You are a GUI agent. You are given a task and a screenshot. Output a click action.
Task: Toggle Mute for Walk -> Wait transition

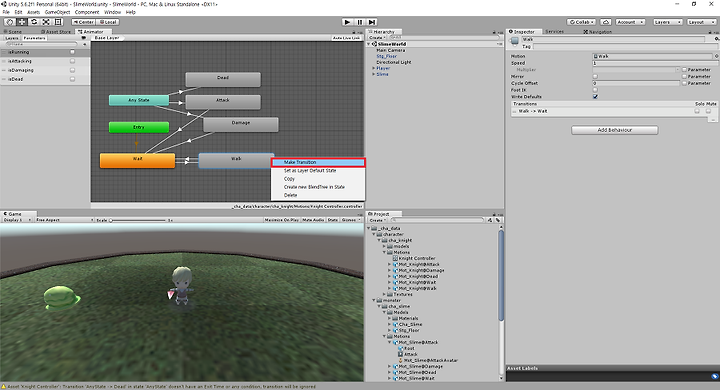click(x=708, y=111)
